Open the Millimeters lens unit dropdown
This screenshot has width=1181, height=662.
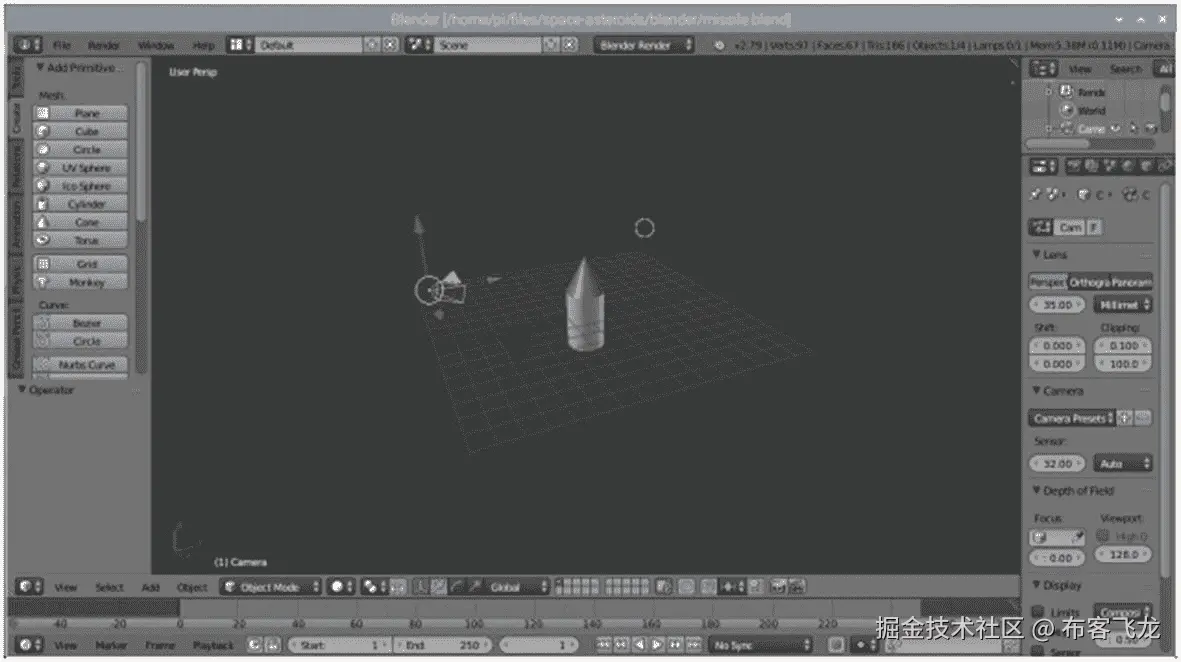(1123, 305)
